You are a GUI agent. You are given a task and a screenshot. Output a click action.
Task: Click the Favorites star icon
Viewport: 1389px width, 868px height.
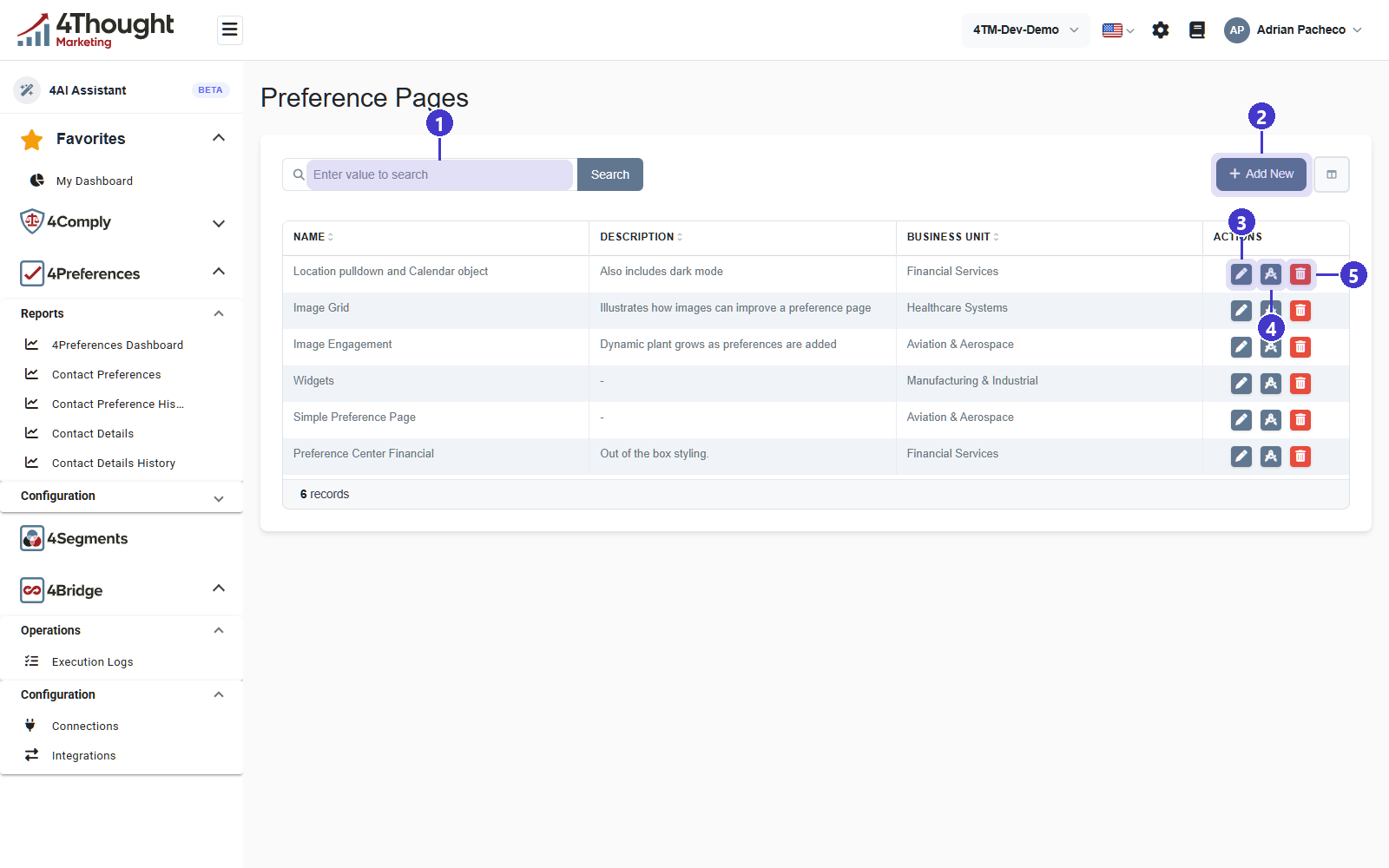click(x=32, y=139)
